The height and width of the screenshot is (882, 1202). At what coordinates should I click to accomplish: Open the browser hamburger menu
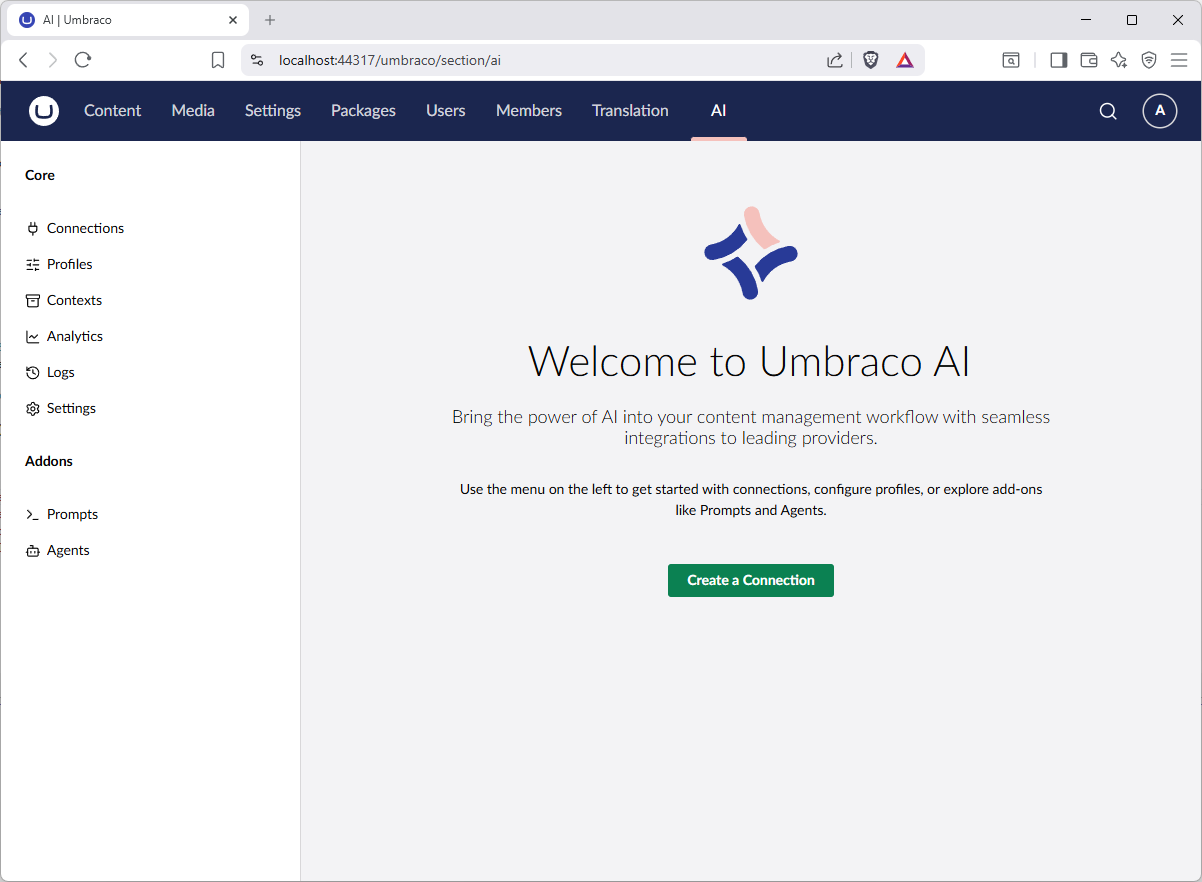click(x=1179, y=60)
